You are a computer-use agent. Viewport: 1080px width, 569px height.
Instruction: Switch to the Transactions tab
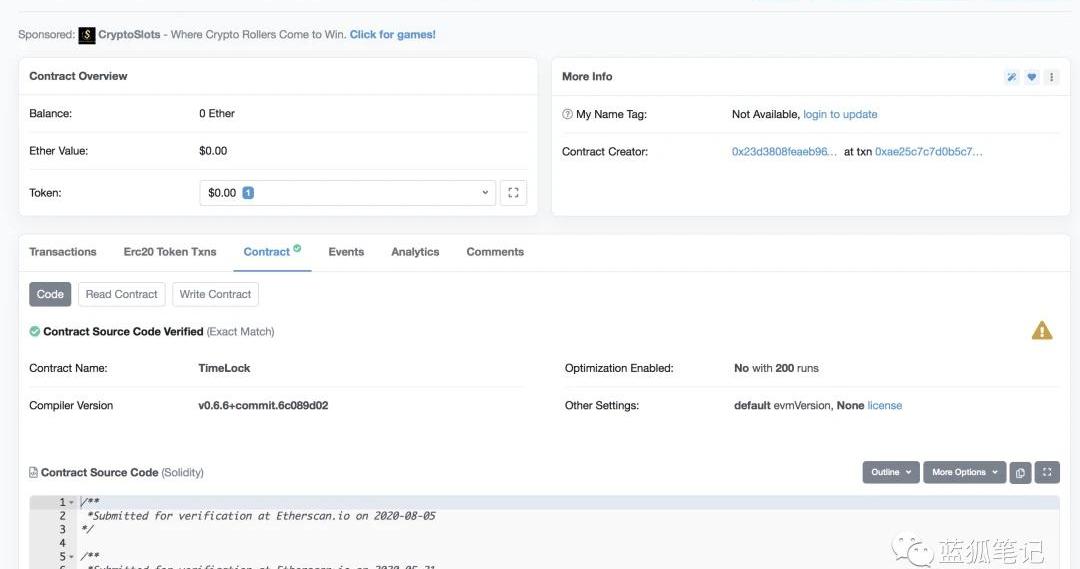[x=63, y=252]
